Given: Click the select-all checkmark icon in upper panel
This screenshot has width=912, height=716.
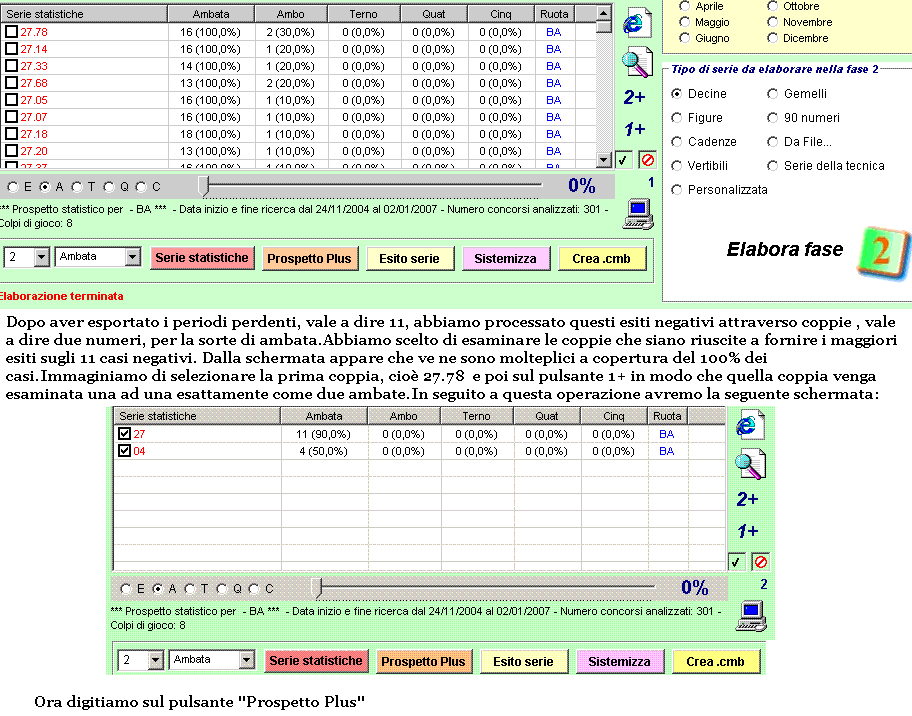Looking at the screenshot, I should [x=623, y=159].
